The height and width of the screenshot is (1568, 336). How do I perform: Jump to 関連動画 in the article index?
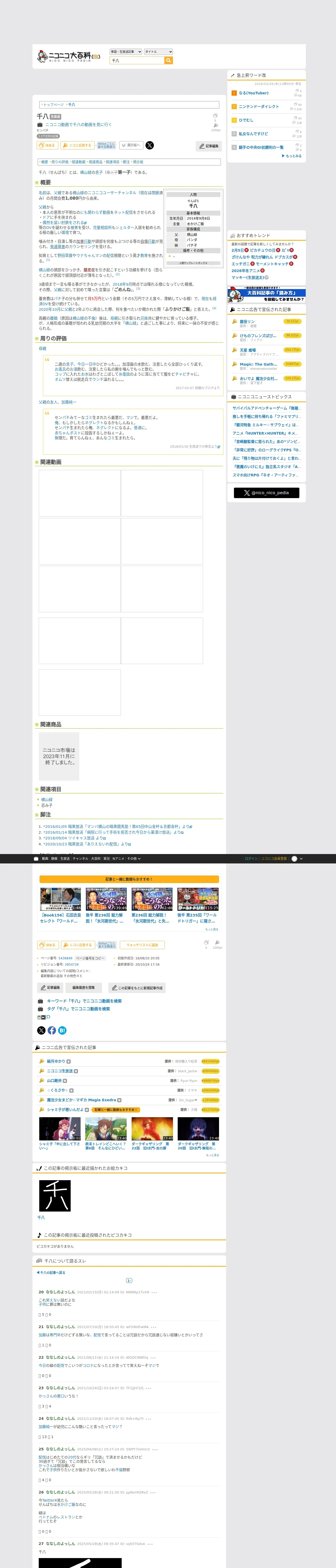coord(79,162)
